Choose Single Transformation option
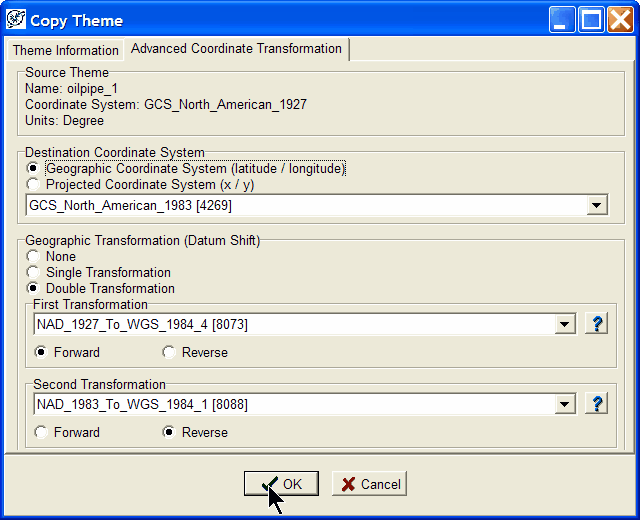The image size is (640, 520). click(x=34, y=273)
